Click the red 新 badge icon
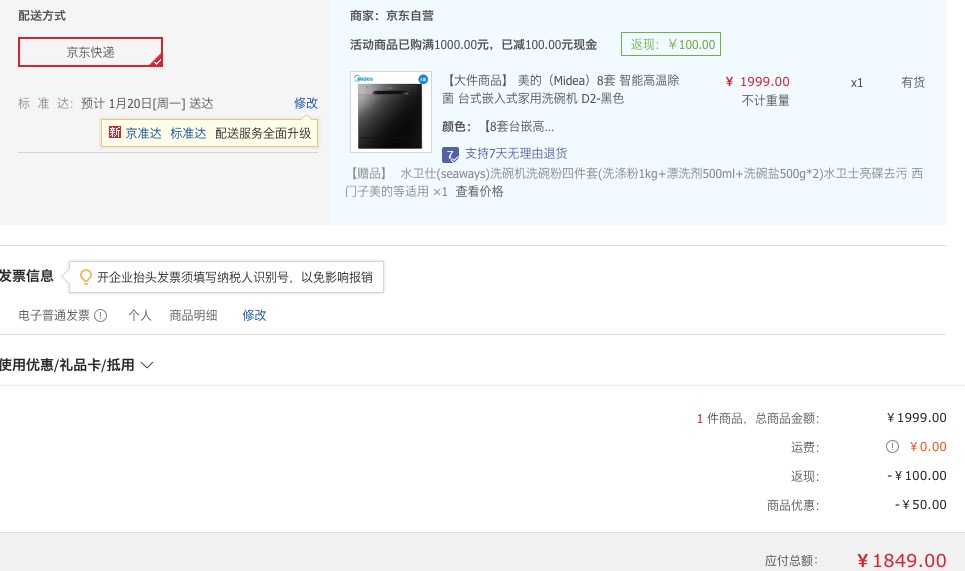 click(115, 132)
